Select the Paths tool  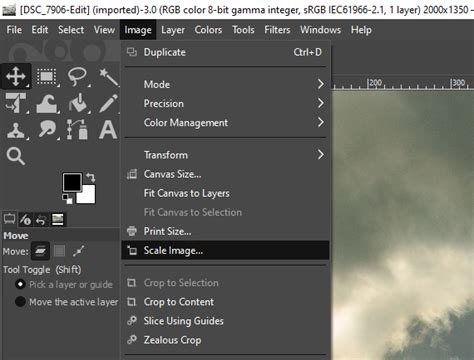77,129
